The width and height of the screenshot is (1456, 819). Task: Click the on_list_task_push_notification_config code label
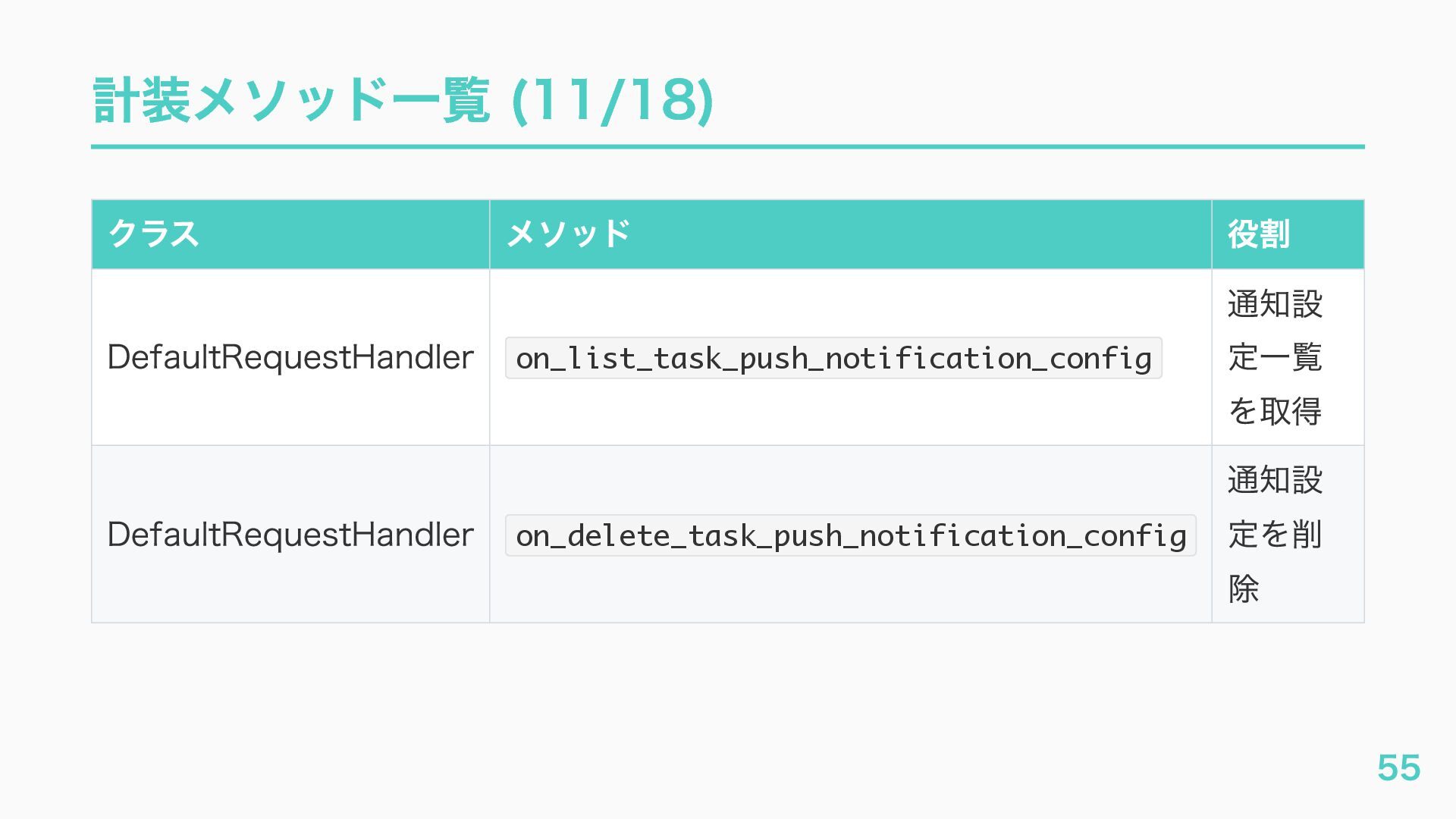[x=833, y=358]
